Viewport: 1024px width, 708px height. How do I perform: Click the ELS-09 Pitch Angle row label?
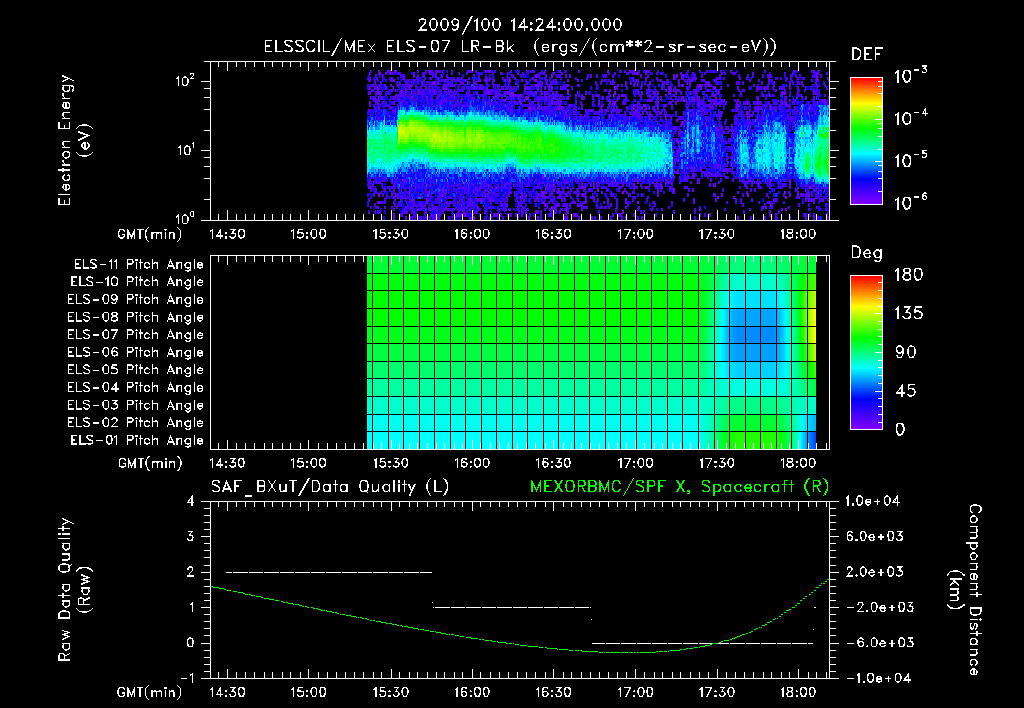click(136, 300)
